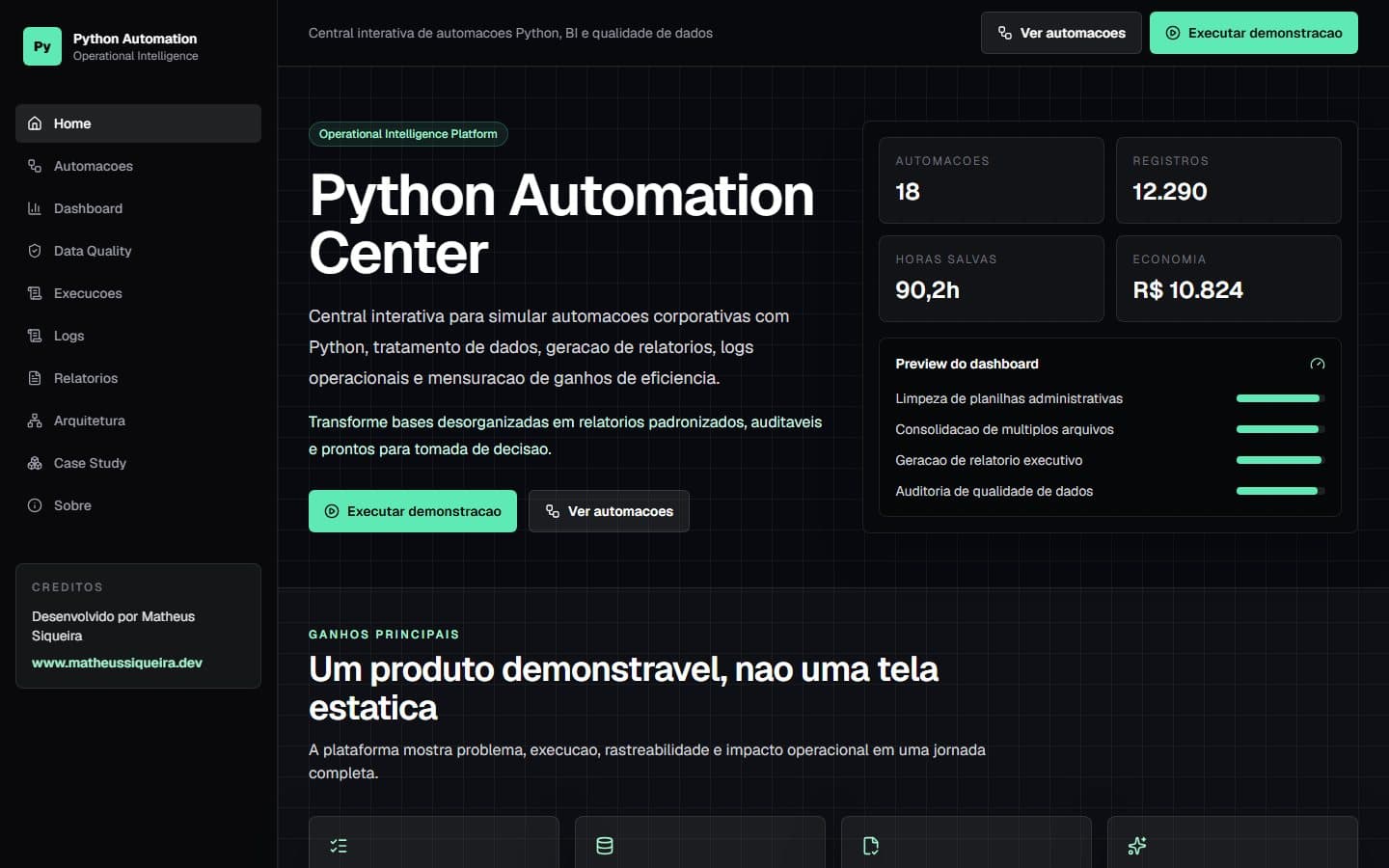Click the sparkles icon on fourth card

pos(1137,846)
